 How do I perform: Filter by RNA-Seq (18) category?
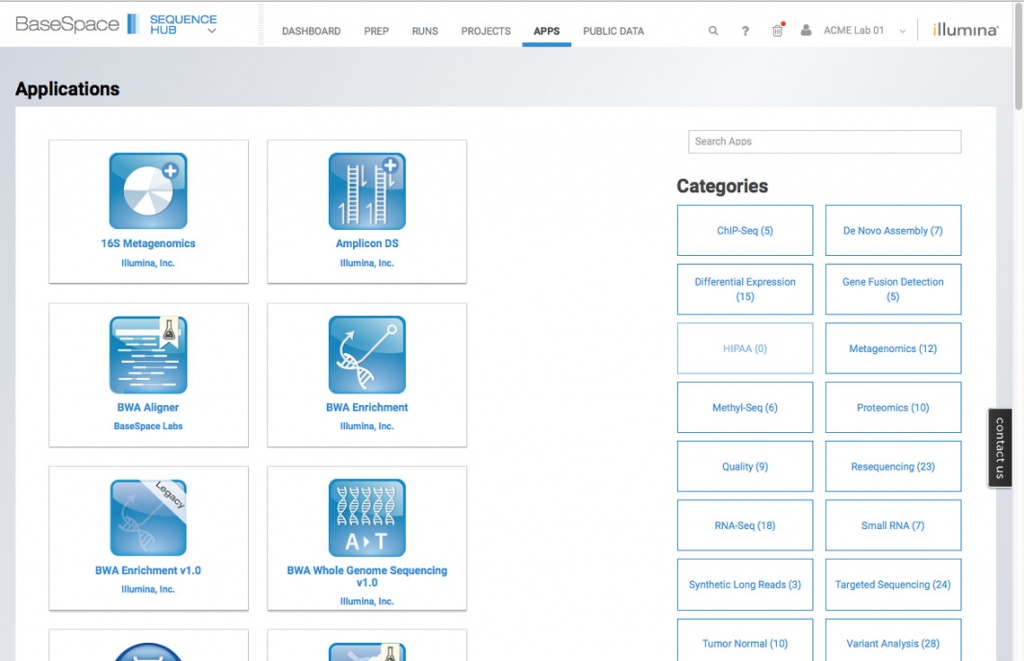click(745, 525)
